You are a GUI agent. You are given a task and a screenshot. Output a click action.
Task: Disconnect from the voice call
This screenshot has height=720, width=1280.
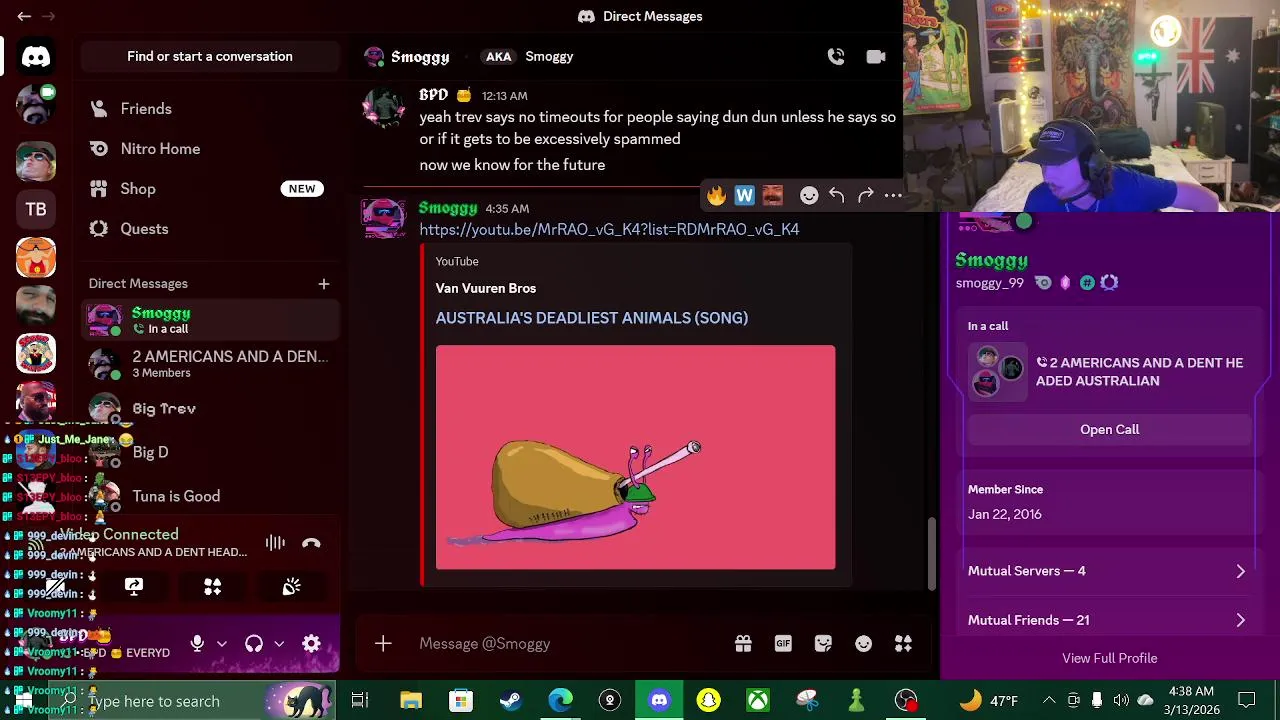coord(311,543)
